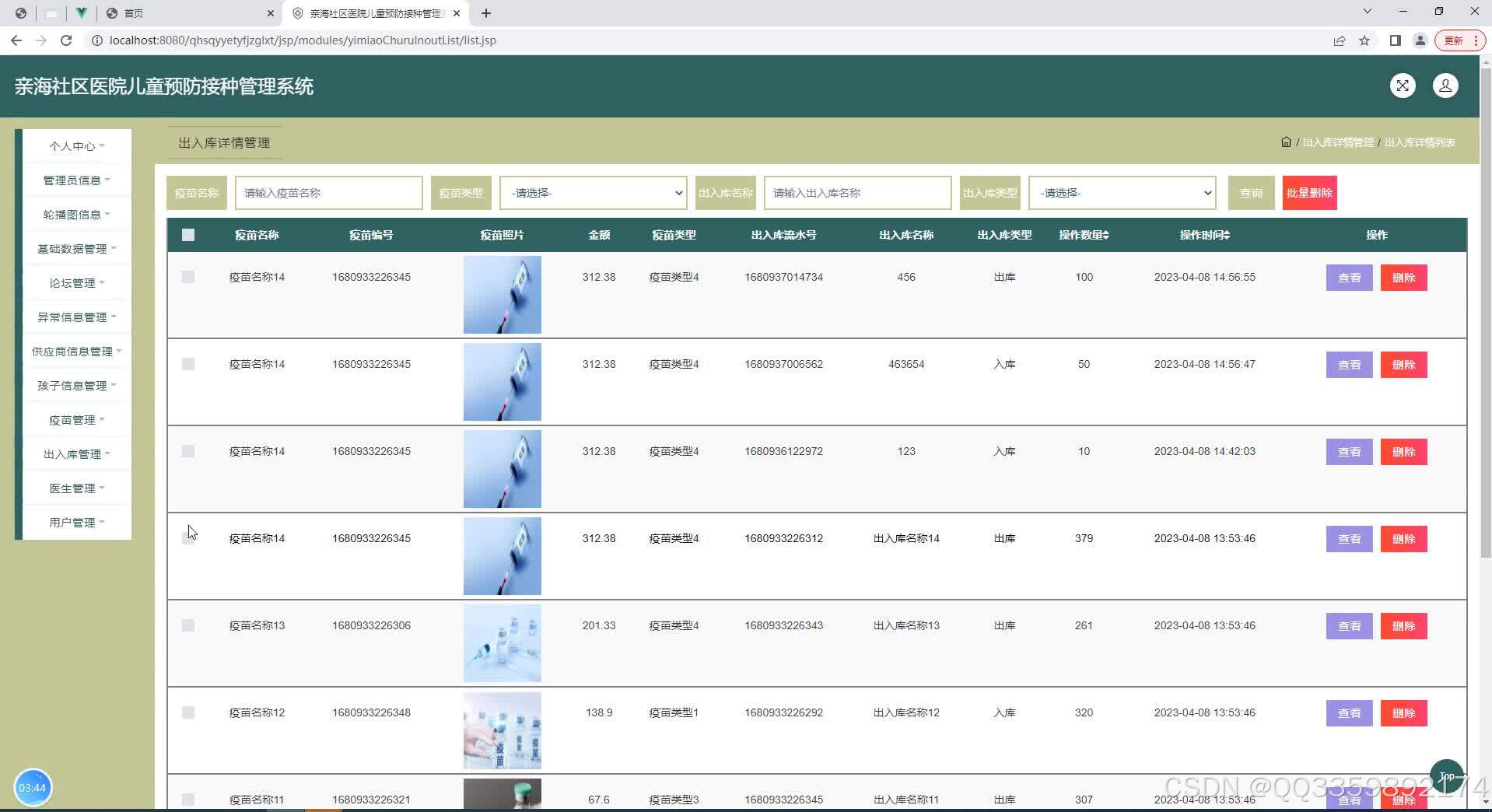
Task: Expand 管理员信息 sidebar menu
Action: tap(76, 180)
